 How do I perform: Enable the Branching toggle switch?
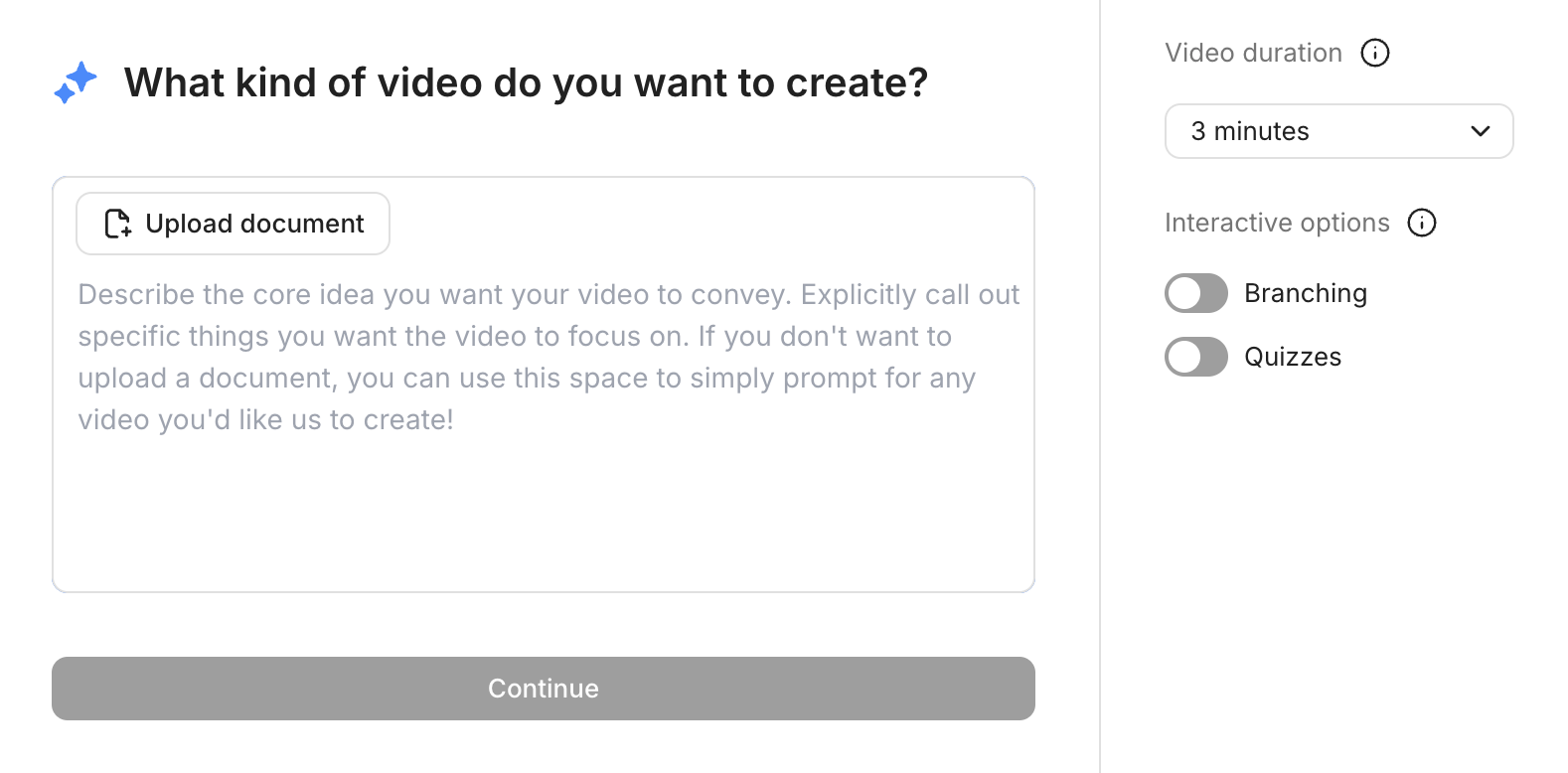(1196, 293)
